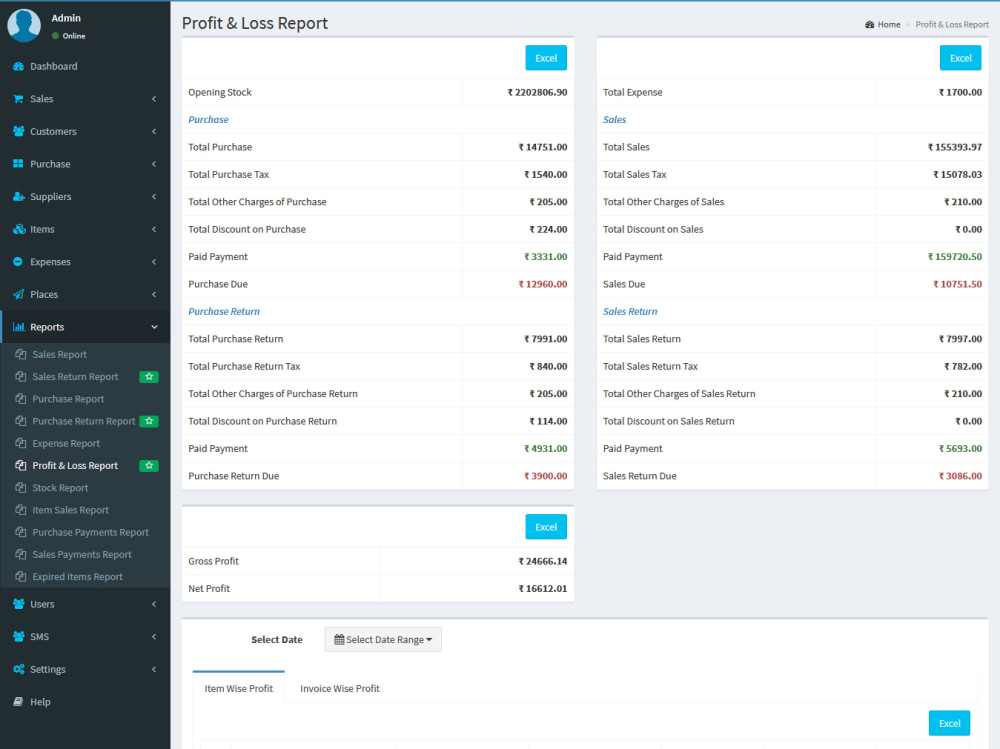Click the calendar icon in date range selector
1000x749 pixels.
tap(339, 639)
